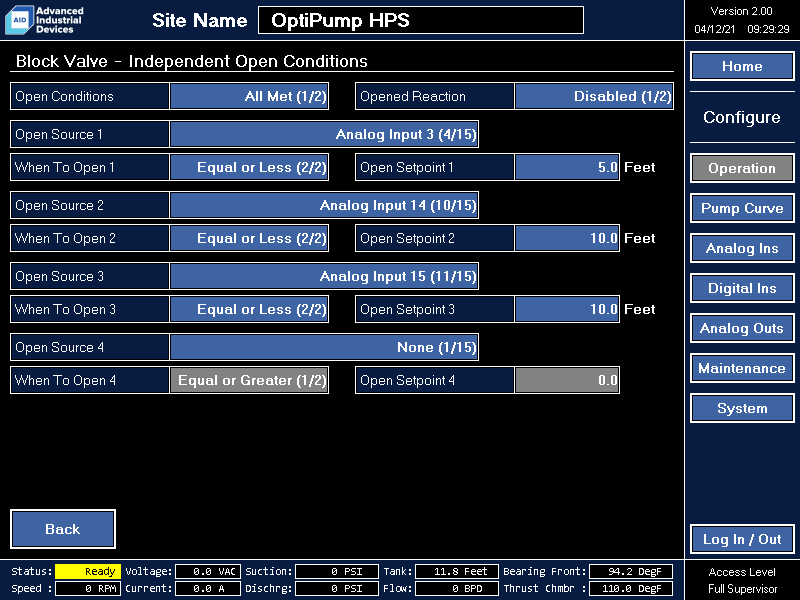This screenshot has height=600, width=800.
Task: Select Open Source 2 Analog Input 14
Action: click(x=324, y=205)
